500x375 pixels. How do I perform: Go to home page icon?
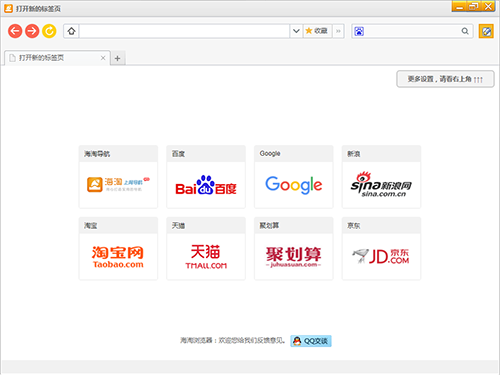(71, 31)
